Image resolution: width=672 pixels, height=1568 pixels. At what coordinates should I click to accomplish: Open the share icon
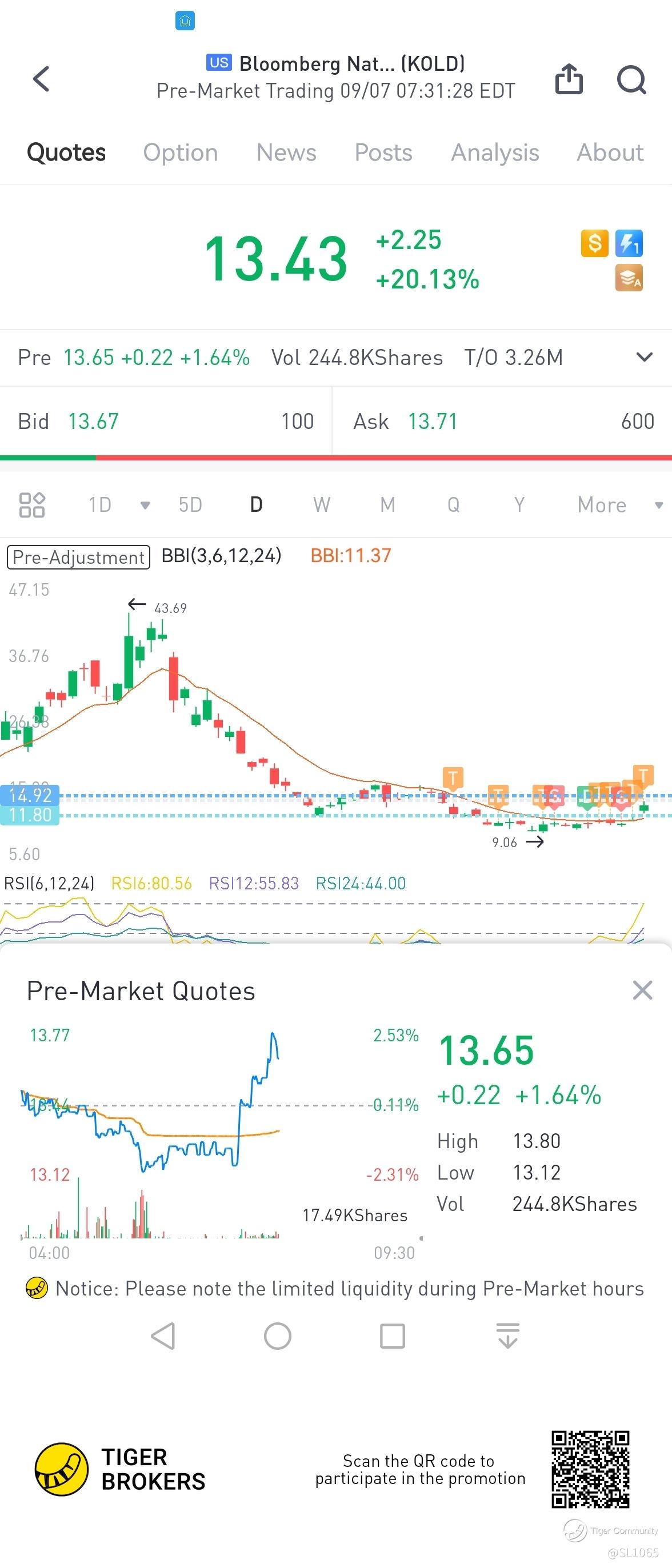click(x=569, y=78)
